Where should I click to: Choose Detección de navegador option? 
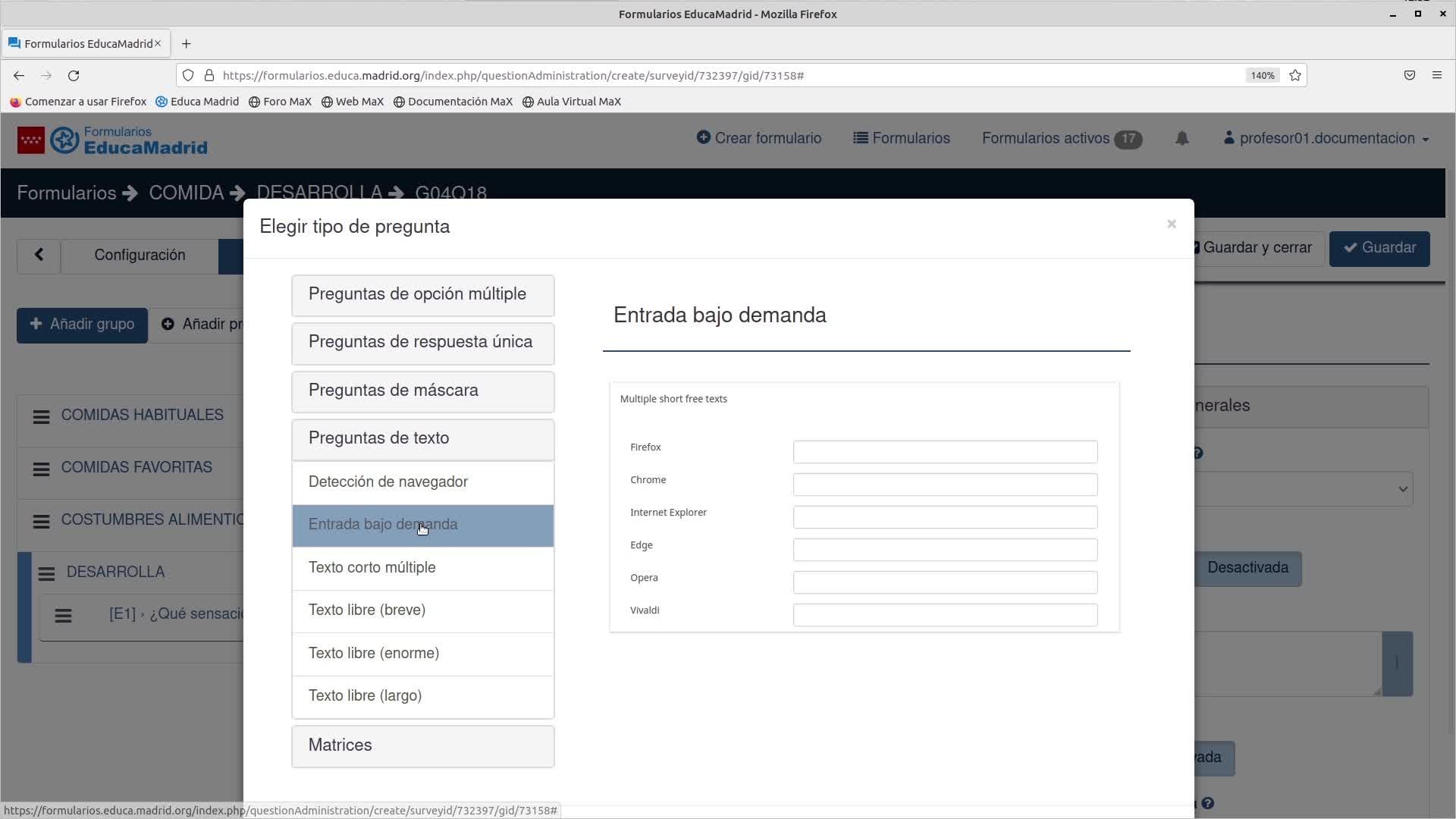(x=422, y=482)
